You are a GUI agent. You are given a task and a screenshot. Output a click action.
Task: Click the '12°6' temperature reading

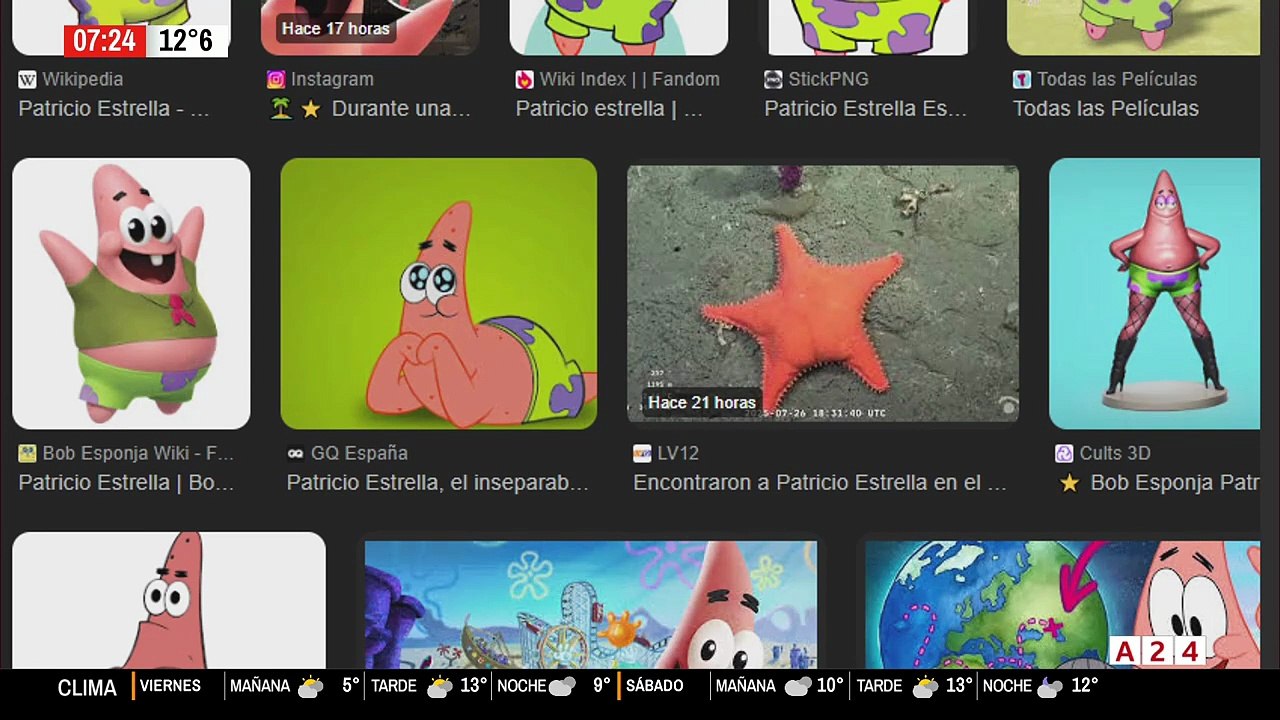pos(185,41)
